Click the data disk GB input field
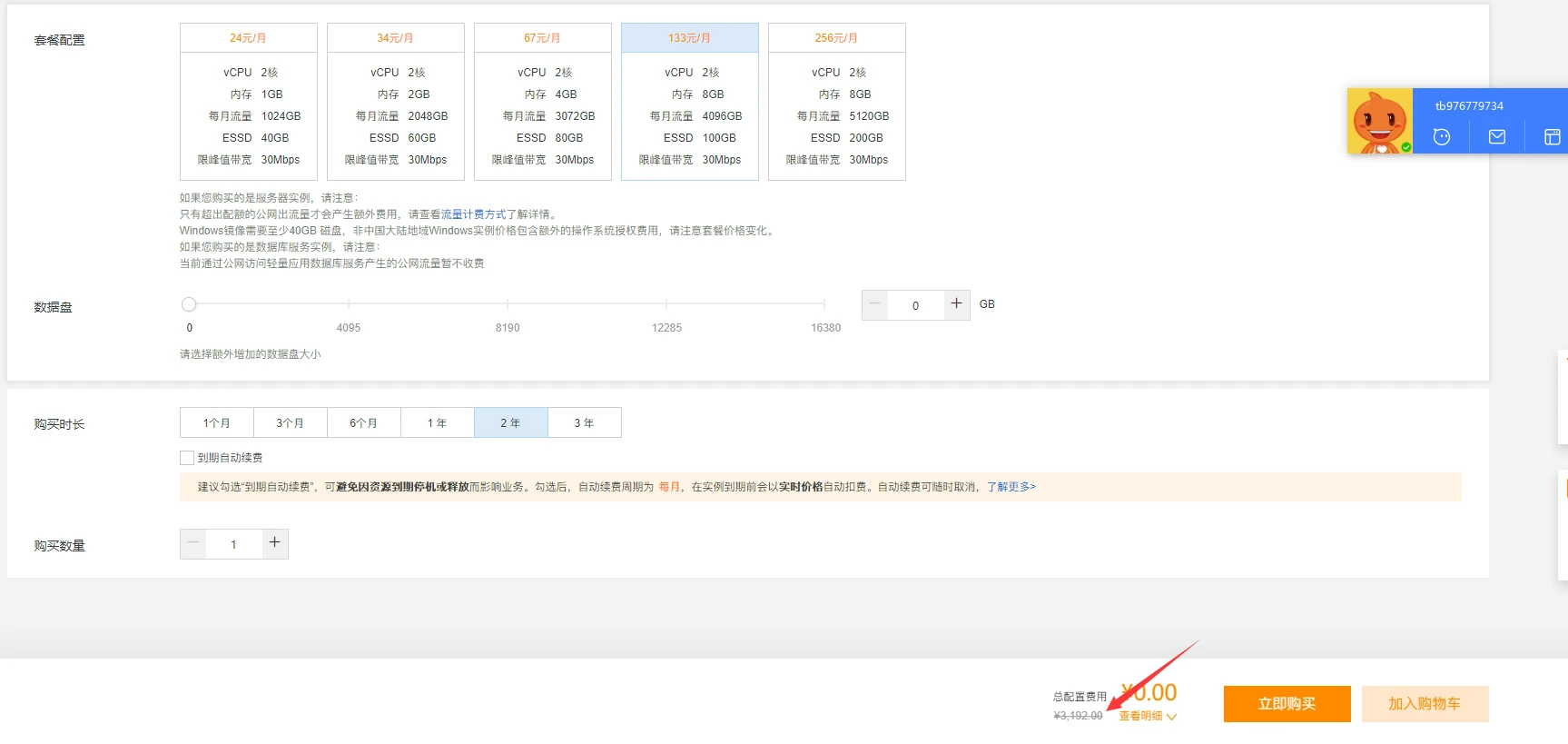This screenshot has height=744, width=1568. pyautogui.click(x=915, y=305)
